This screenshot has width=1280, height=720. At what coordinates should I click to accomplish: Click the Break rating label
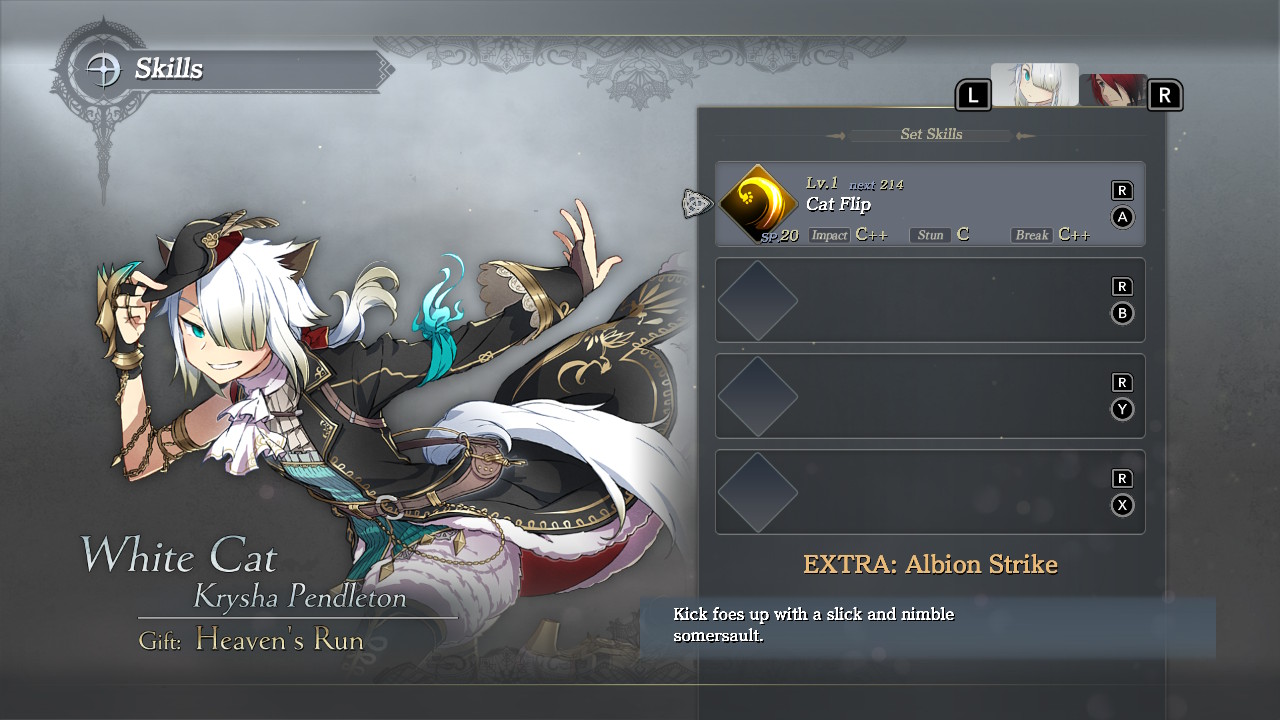point(1031,235)
